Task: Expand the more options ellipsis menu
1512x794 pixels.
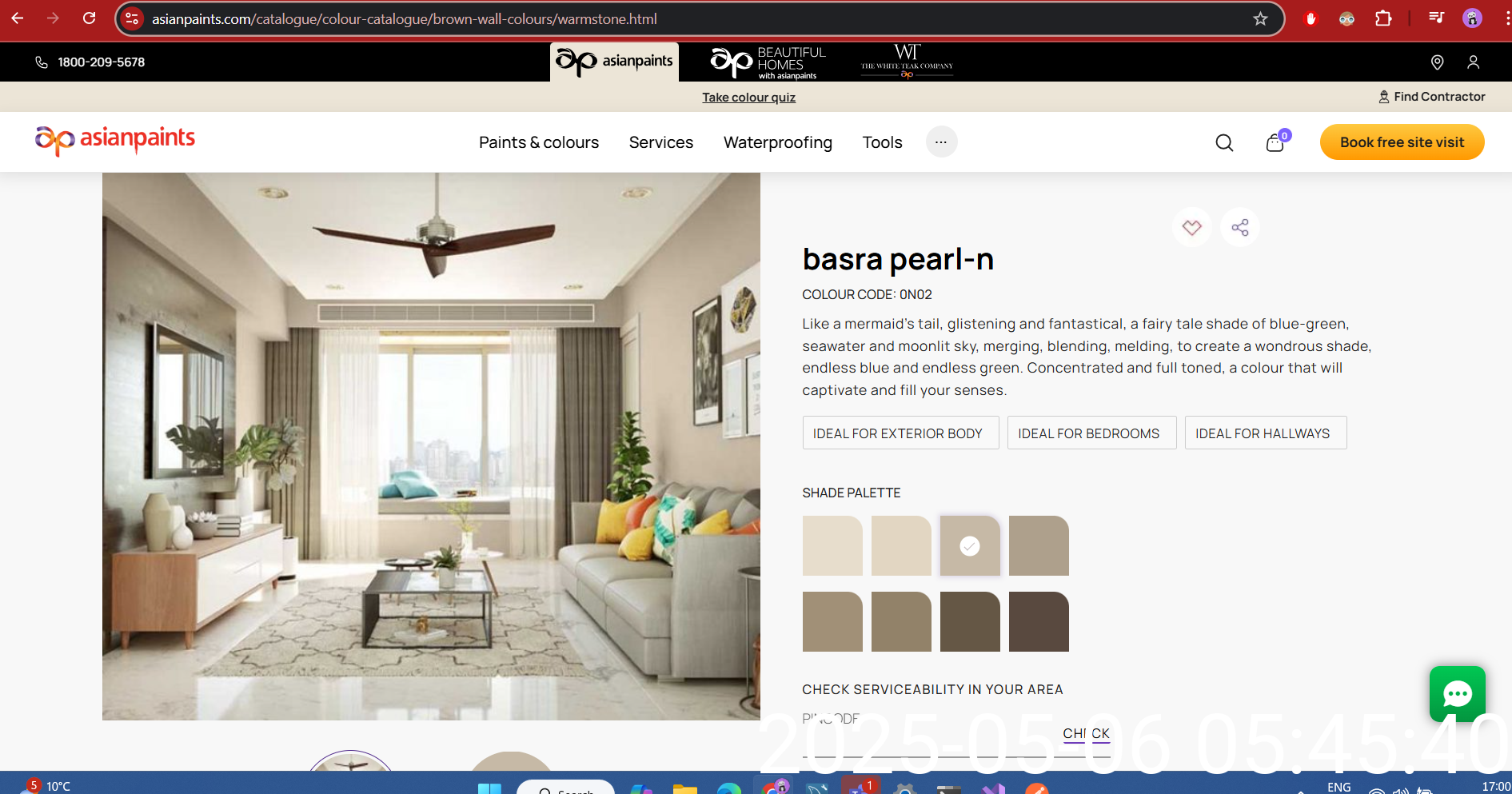Action: (941, 142)
